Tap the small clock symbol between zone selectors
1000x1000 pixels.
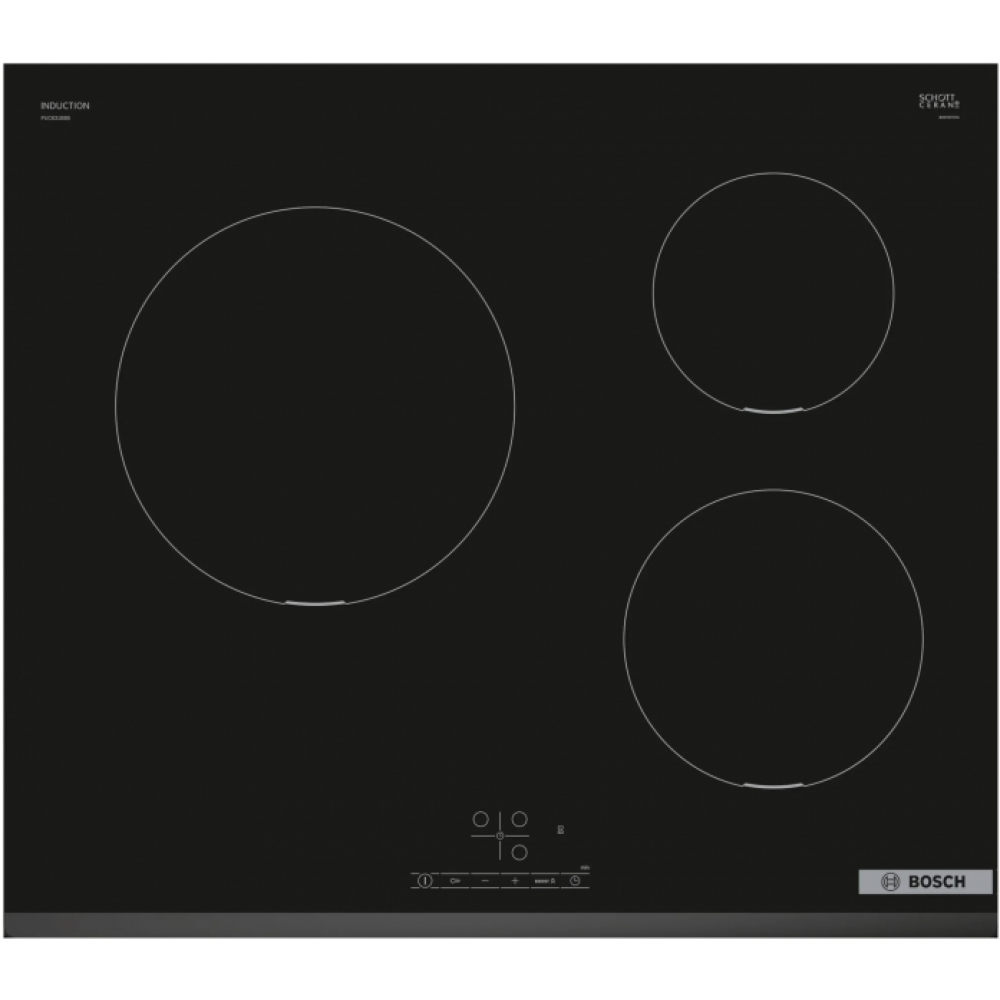pos(500,835)
